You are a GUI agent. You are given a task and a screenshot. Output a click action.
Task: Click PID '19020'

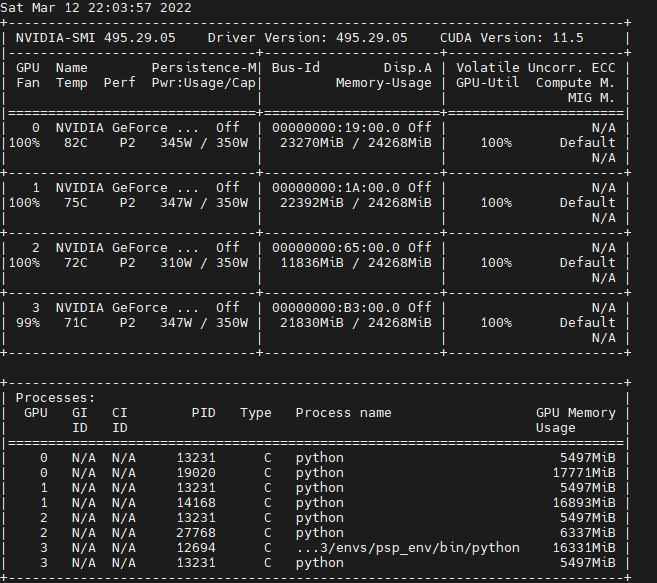(x=196, y=473)
